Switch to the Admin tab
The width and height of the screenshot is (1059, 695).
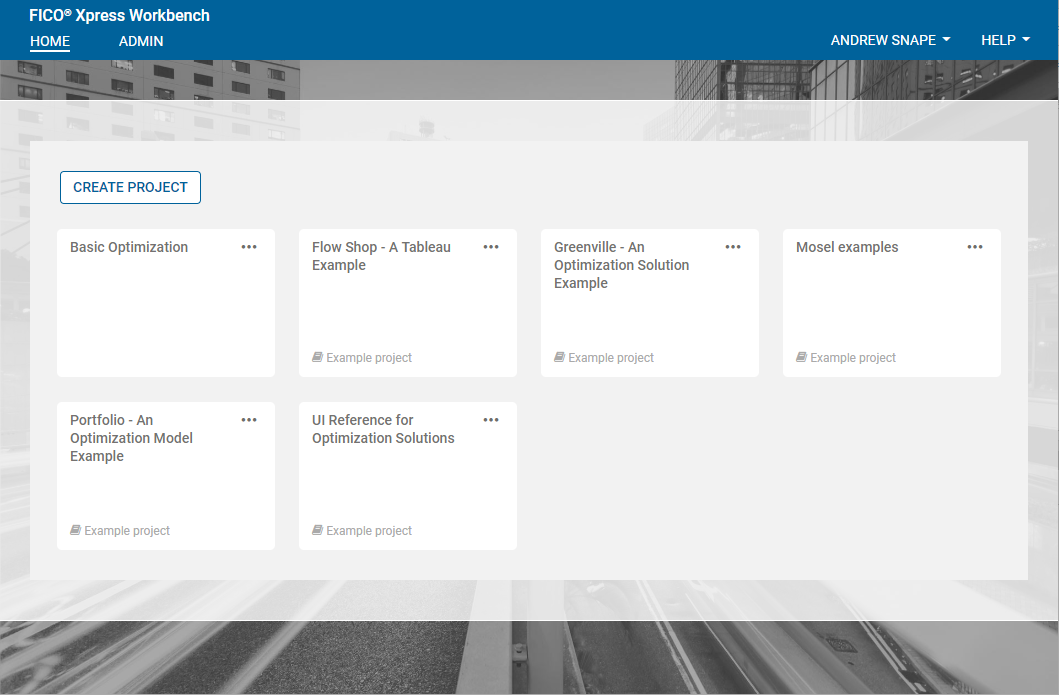click(x=141, y=41)
